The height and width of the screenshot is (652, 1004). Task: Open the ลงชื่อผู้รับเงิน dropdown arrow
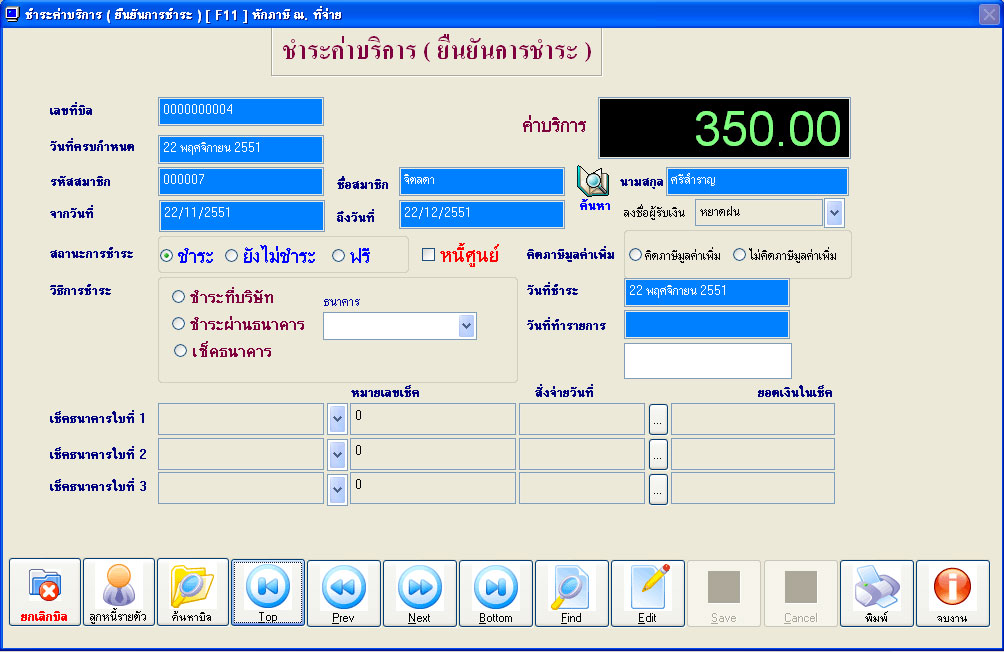(834, 212)
